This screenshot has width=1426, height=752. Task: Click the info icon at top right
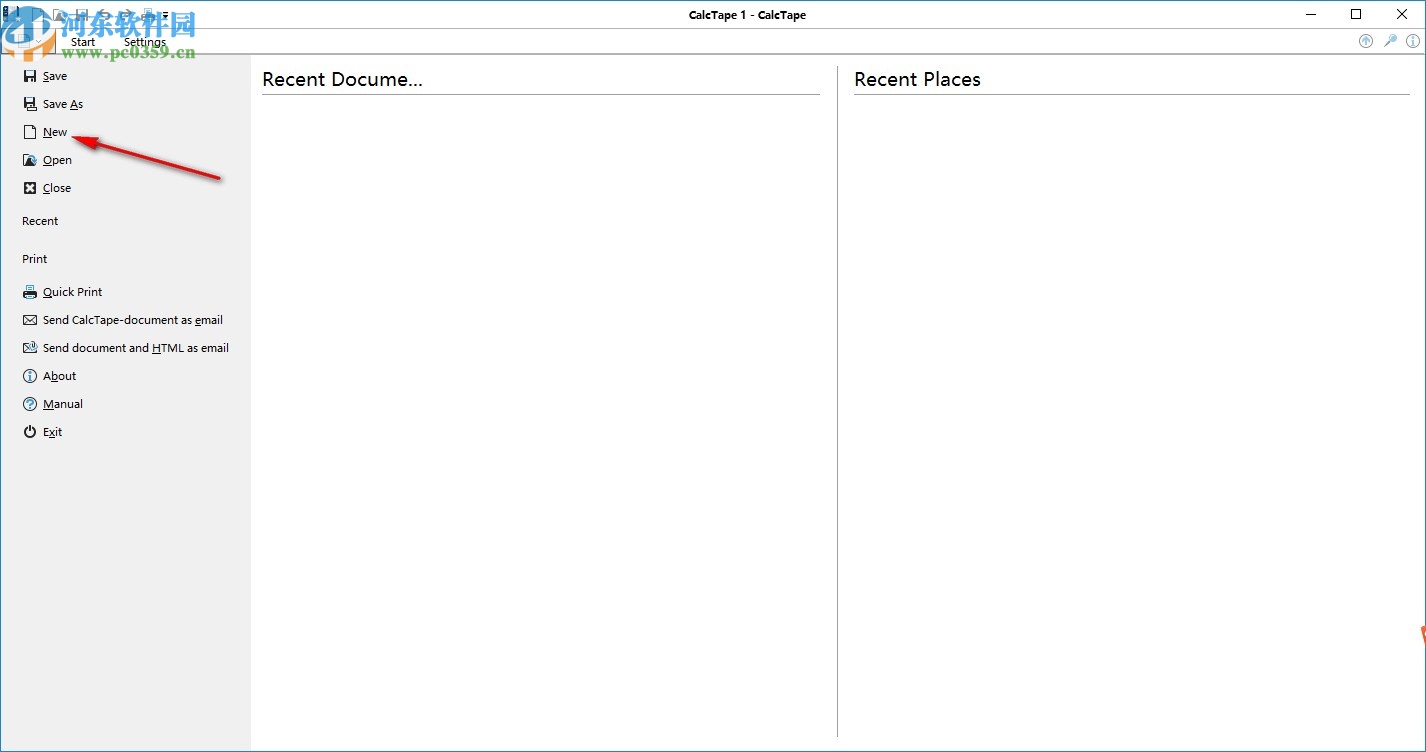point(1413,41)
